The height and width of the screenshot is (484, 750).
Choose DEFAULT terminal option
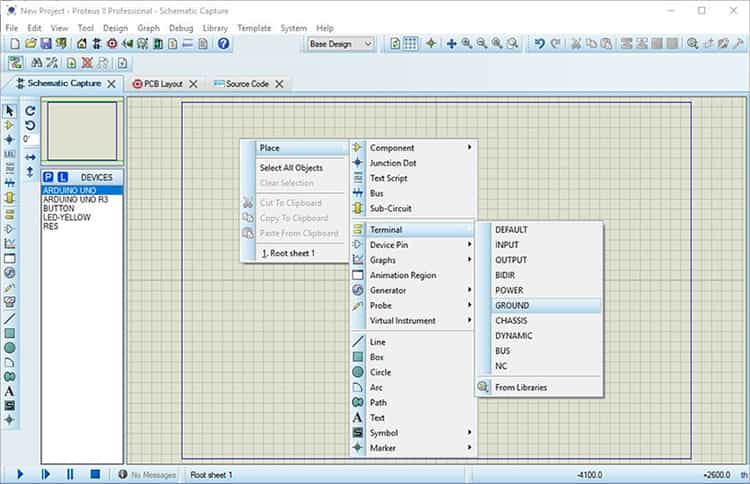tap(546, 230)
